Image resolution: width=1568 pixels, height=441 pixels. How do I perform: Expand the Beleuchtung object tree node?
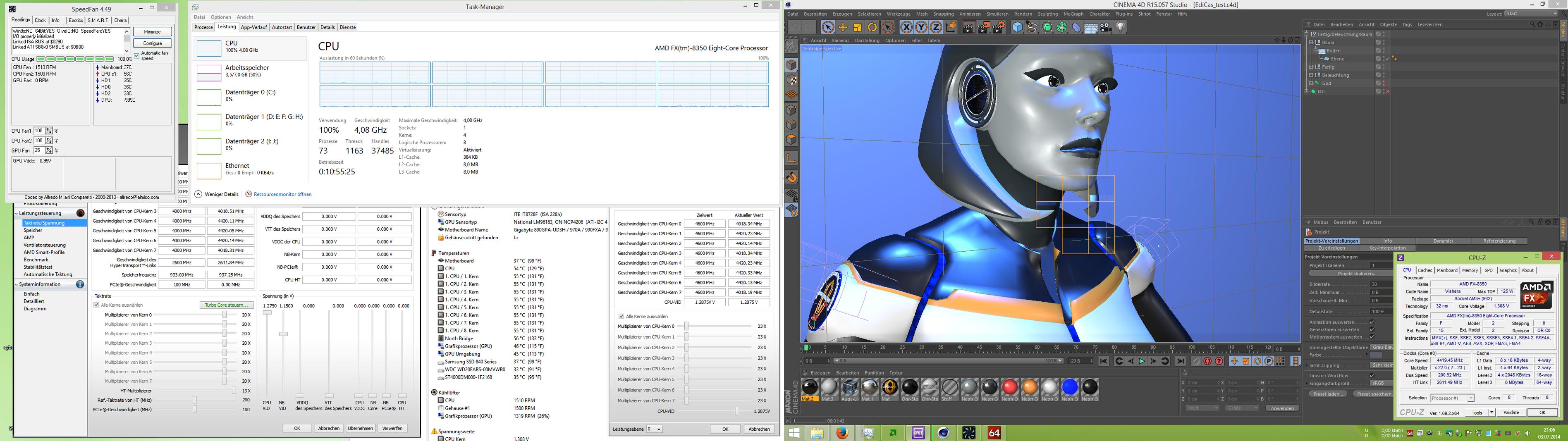1311,75
